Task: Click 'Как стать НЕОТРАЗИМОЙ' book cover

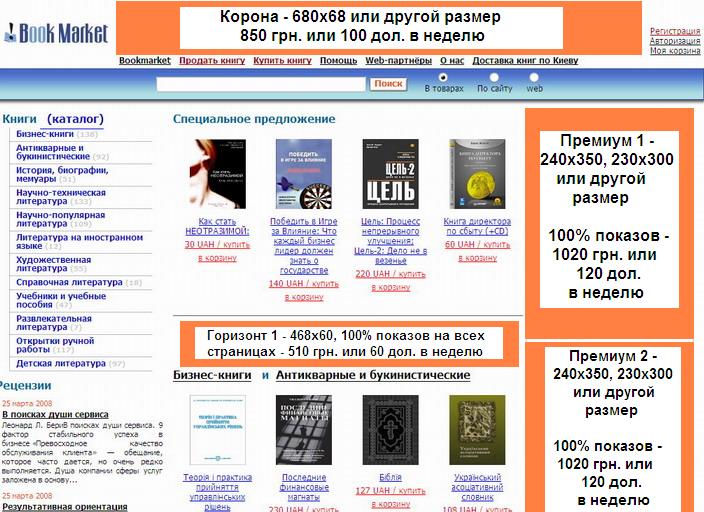Action: coord(218,174)
